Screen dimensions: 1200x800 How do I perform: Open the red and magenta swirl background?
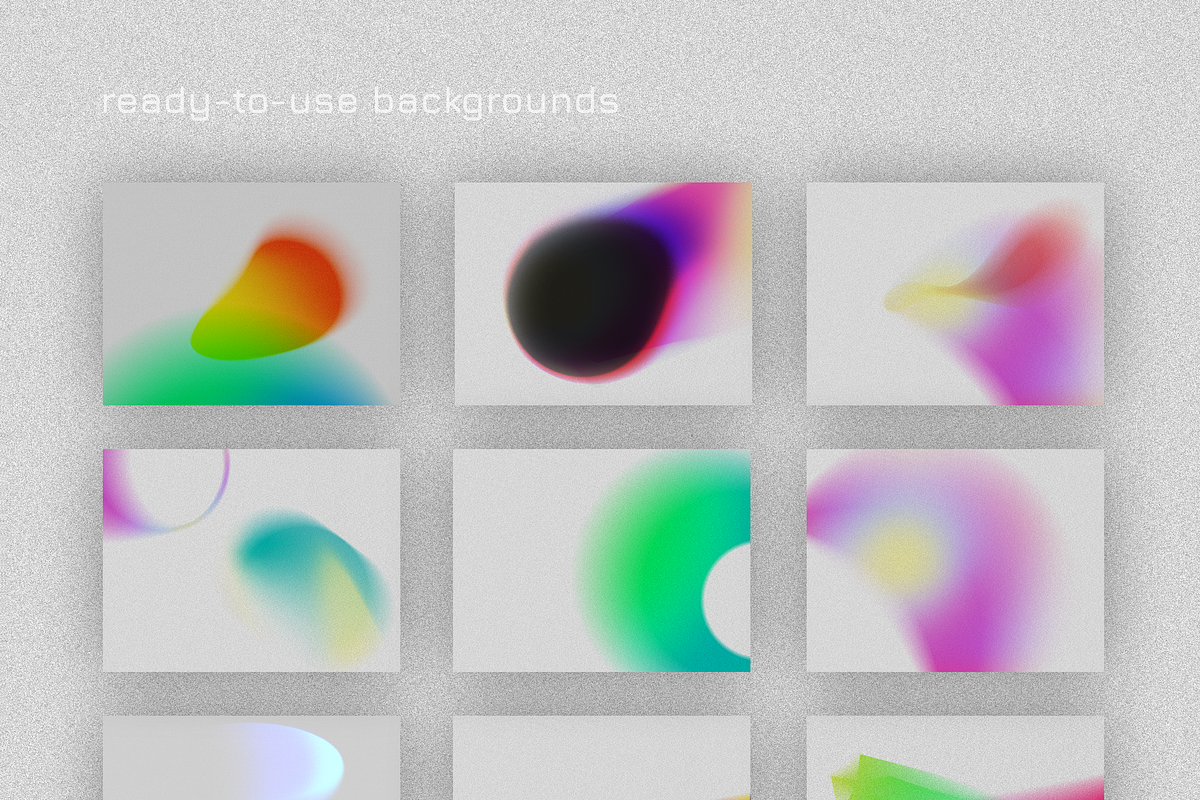click(955, 294)
